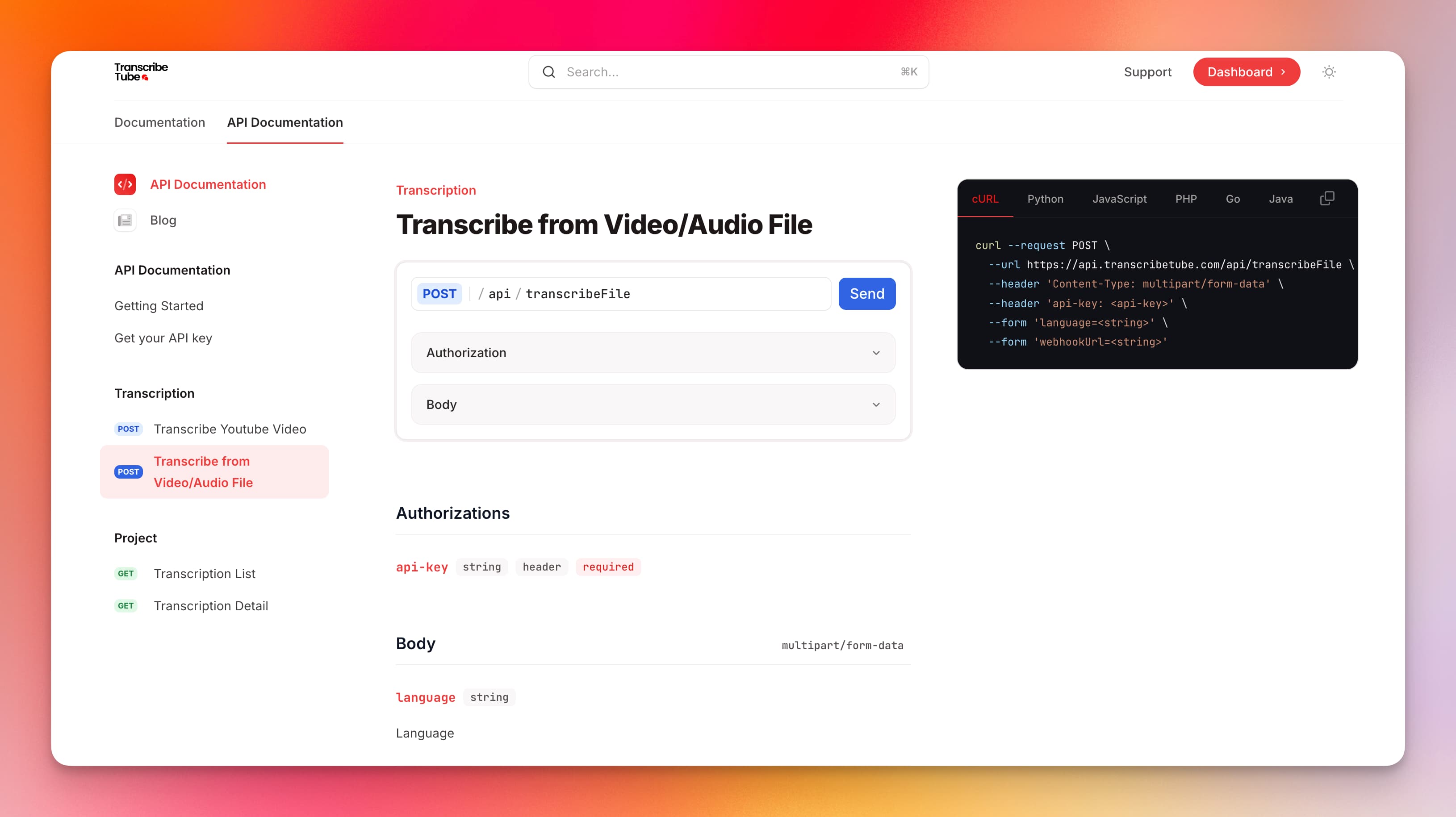Click the GET badge next to Transcription List
The height and width of the screenshot is (817, 1456).
pos(126,574)
